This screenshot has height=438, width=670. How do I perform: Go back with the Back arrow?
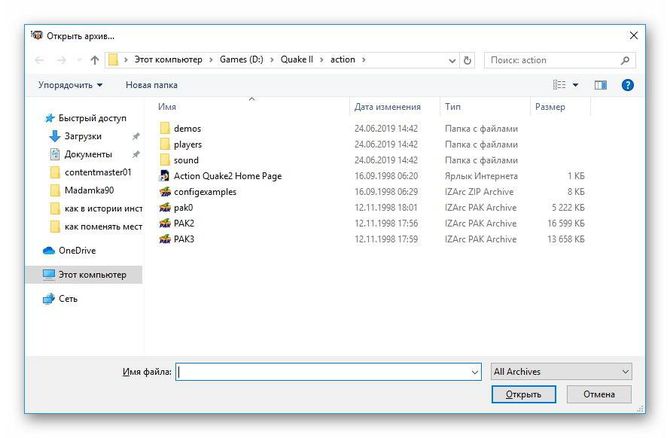pyautogui.click(x=39, y=60)
